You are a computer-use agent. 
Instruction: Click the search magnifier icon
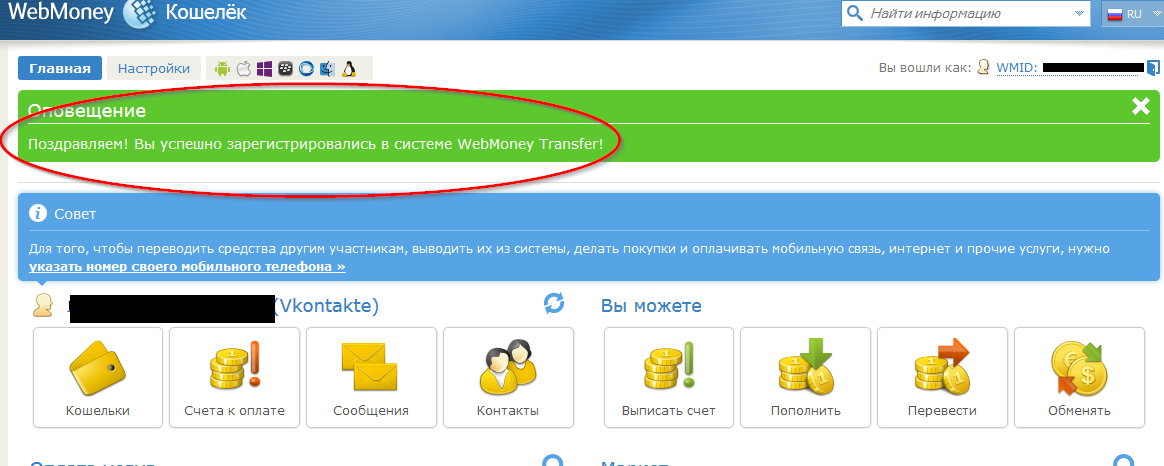854,13
